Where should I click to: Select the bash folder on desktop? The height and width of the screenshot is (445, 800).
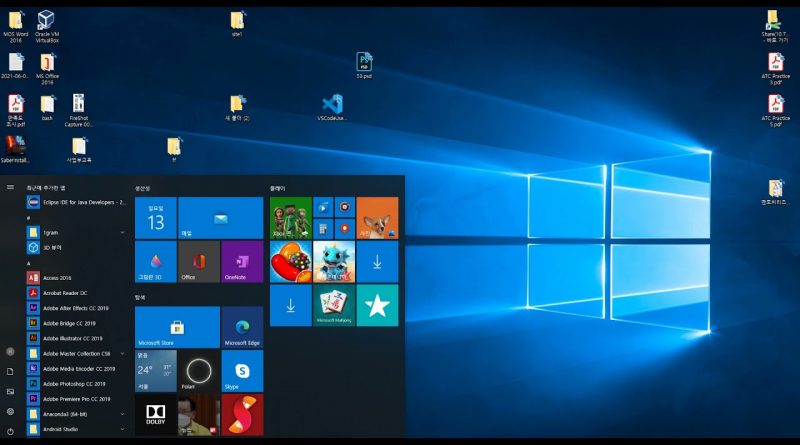(x=47, y=108)
